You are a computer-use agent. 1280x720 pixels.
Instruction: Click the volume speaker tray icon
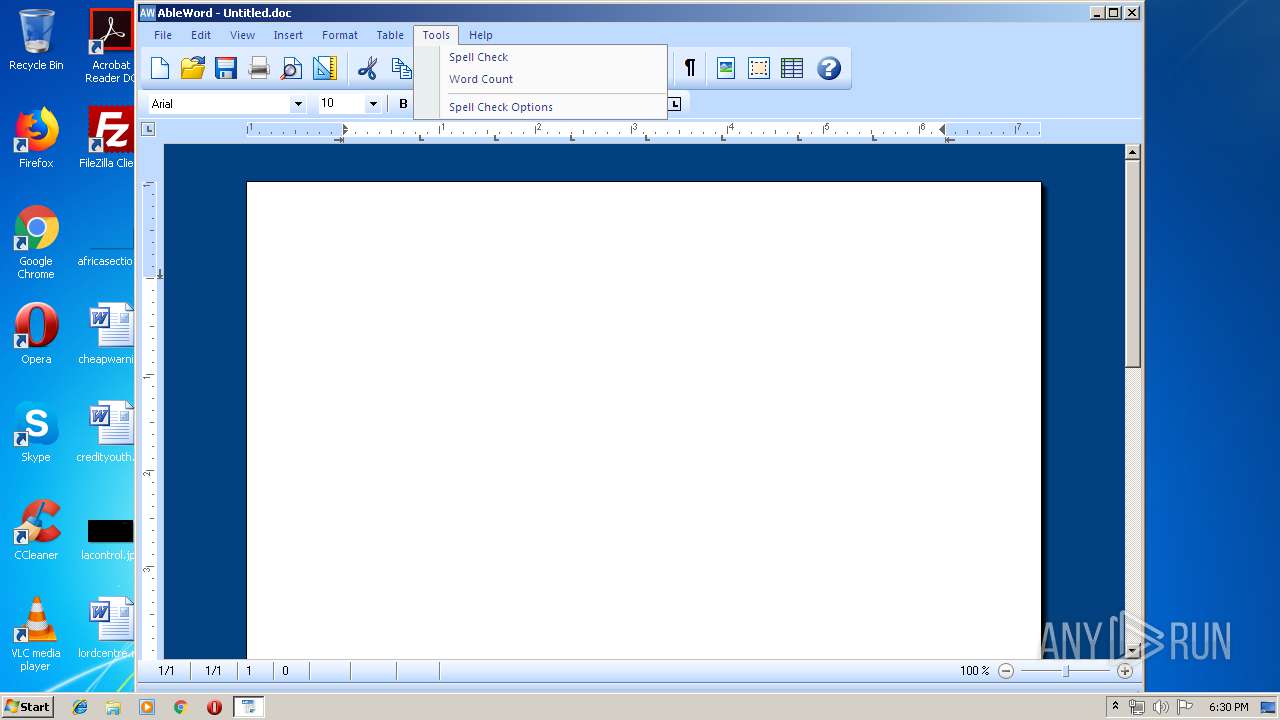[x=1160, y=707]
